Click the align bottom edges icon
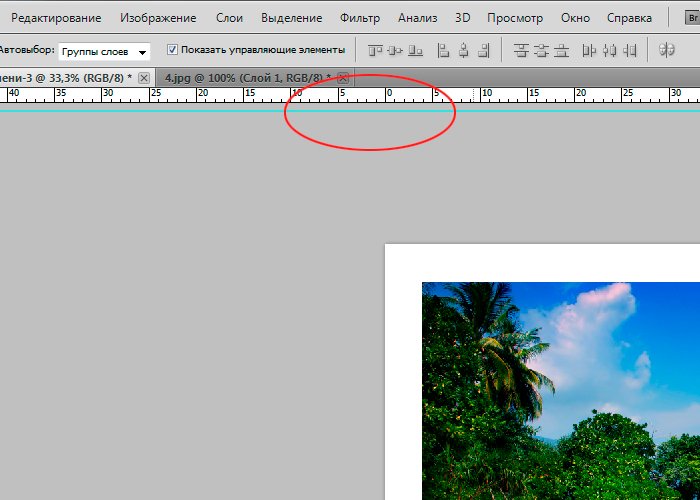The image size is (700, 500). click(415, 50)
